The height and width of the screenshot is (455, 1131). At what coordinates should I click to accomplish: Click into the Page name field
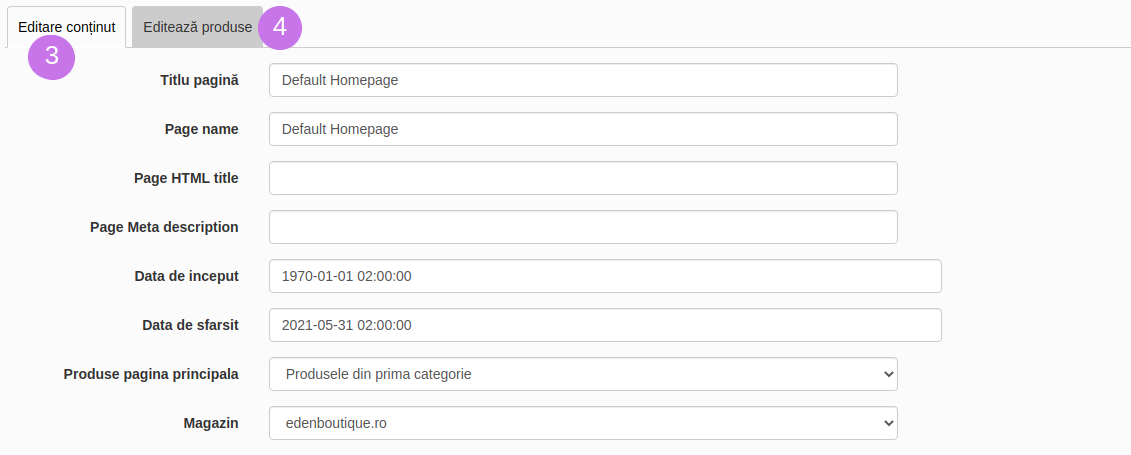pos(583,129)
